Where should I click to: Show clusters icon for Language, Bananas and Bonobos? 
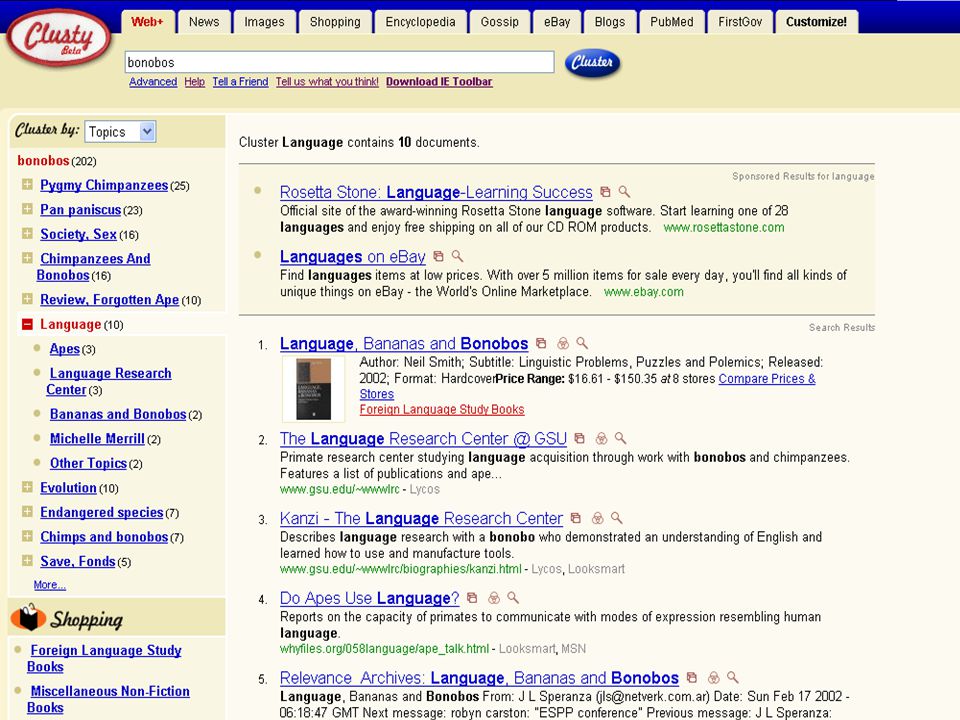(563, 343)
